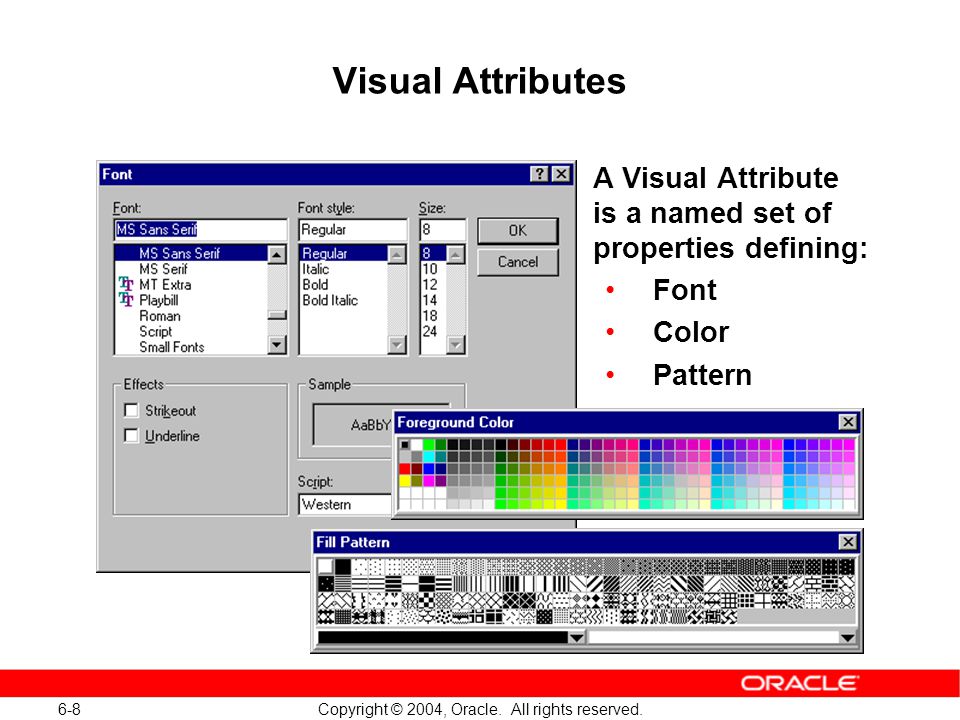Image resolution: width=960 pixels, height=720 pixels.
Task: Select Italic in Font style list
Action: point(316,269)
